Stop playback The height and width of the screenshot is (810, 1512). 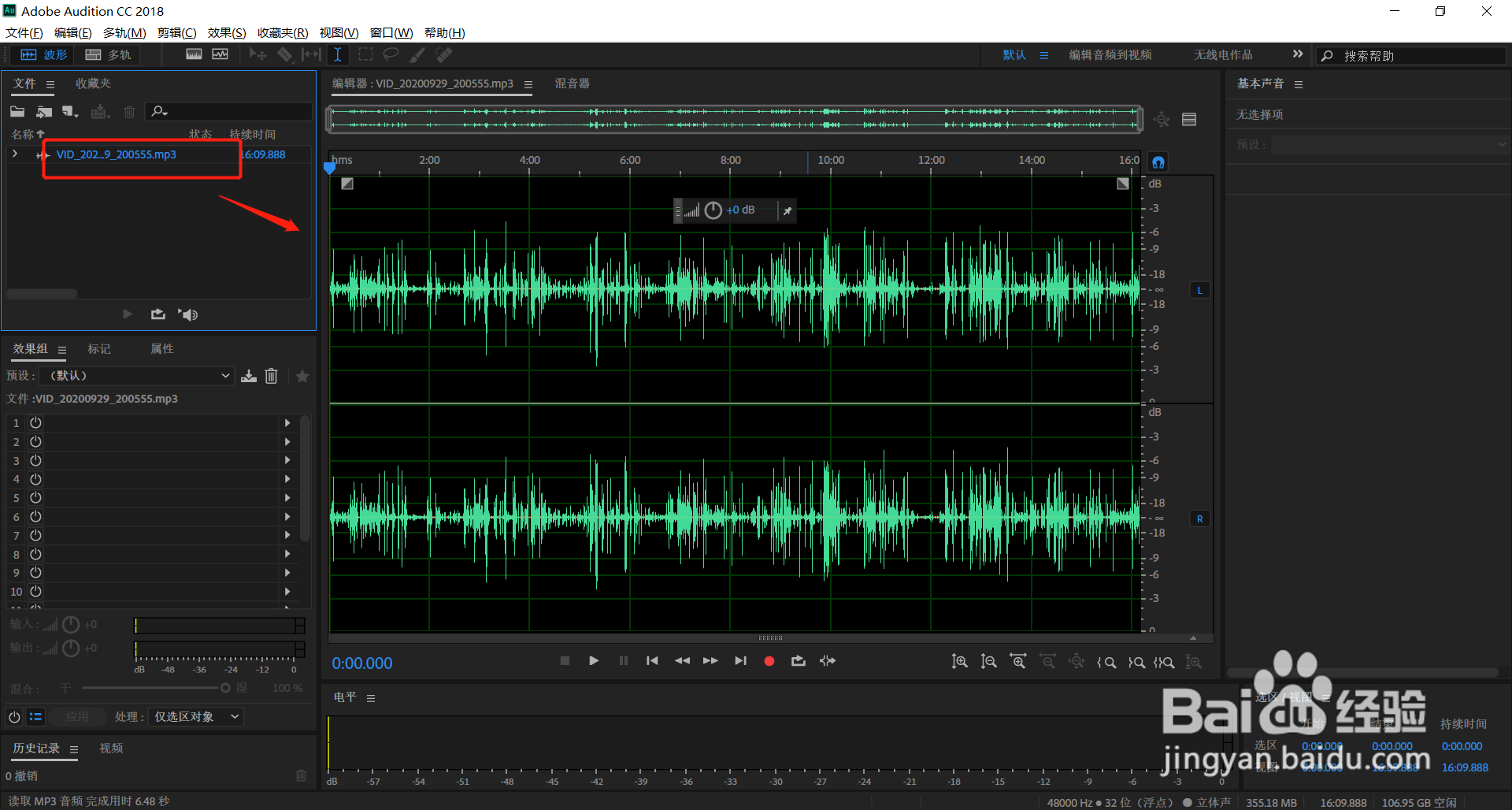click(565, 661)
